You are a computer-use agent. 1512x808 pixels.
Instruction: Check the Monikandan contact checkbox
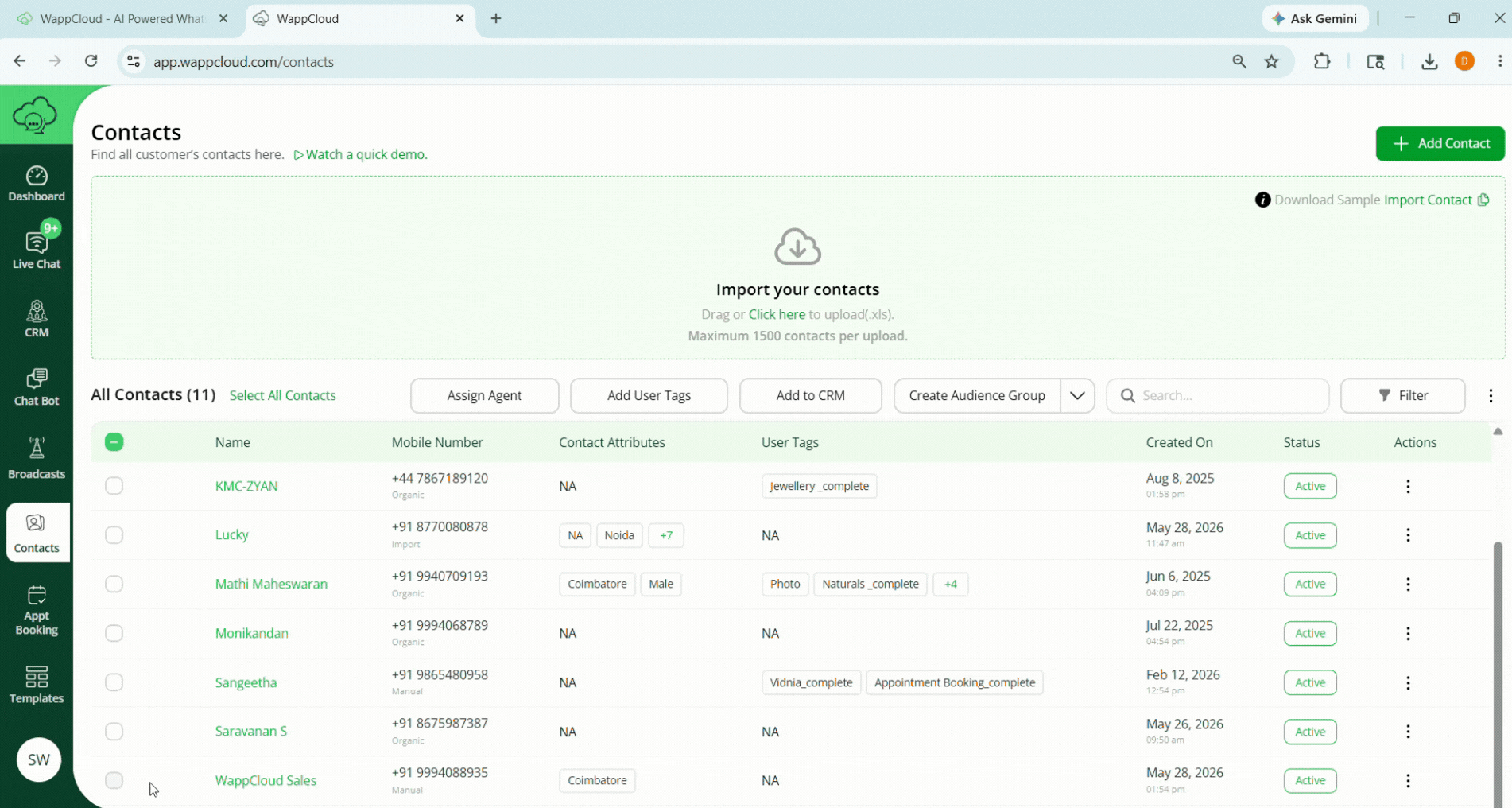[x=114, y=634]
